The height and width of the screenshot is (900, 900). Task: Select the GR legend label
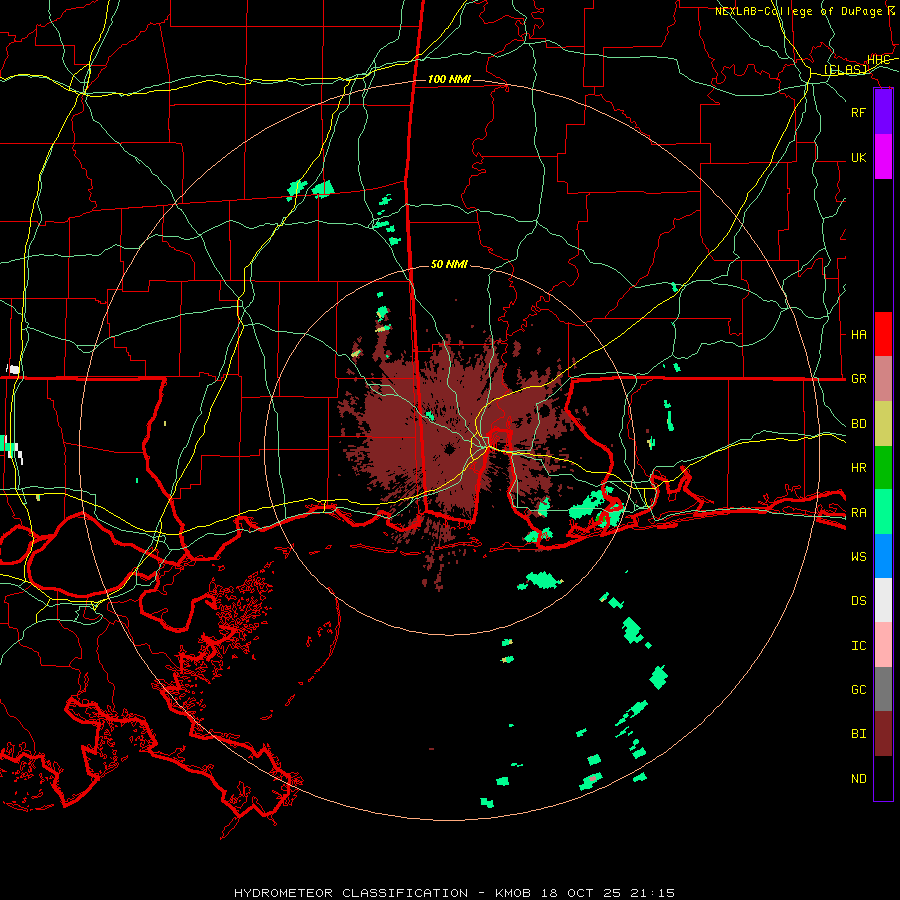[x=858, y=379]
